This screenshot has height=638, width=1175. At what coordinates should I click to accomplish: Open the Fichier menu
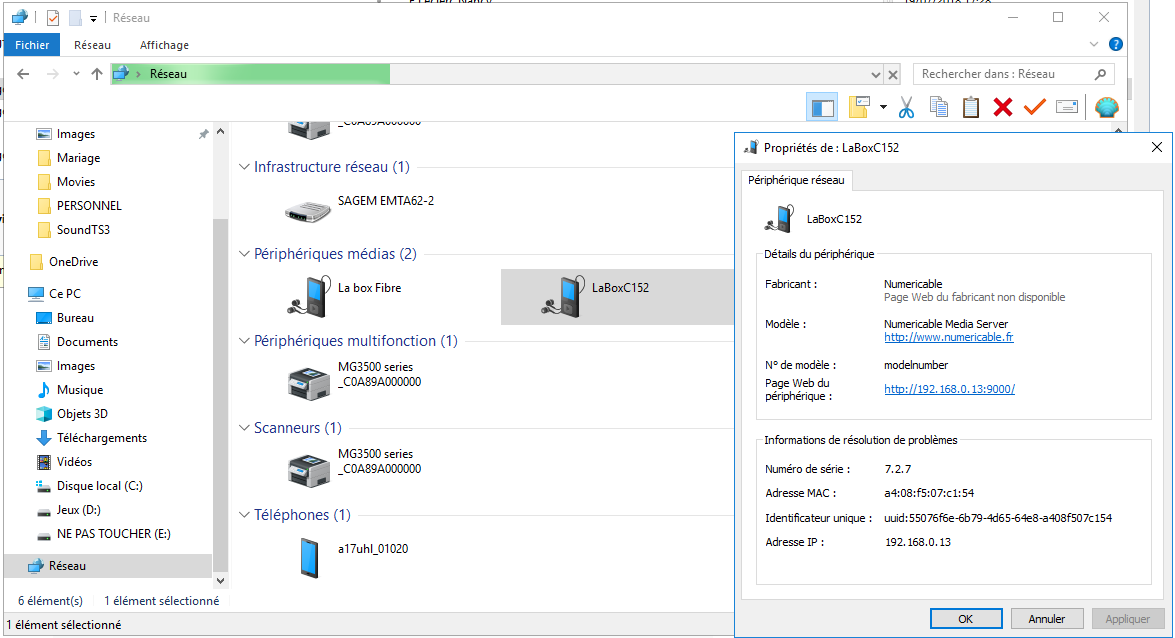[32, 45]
